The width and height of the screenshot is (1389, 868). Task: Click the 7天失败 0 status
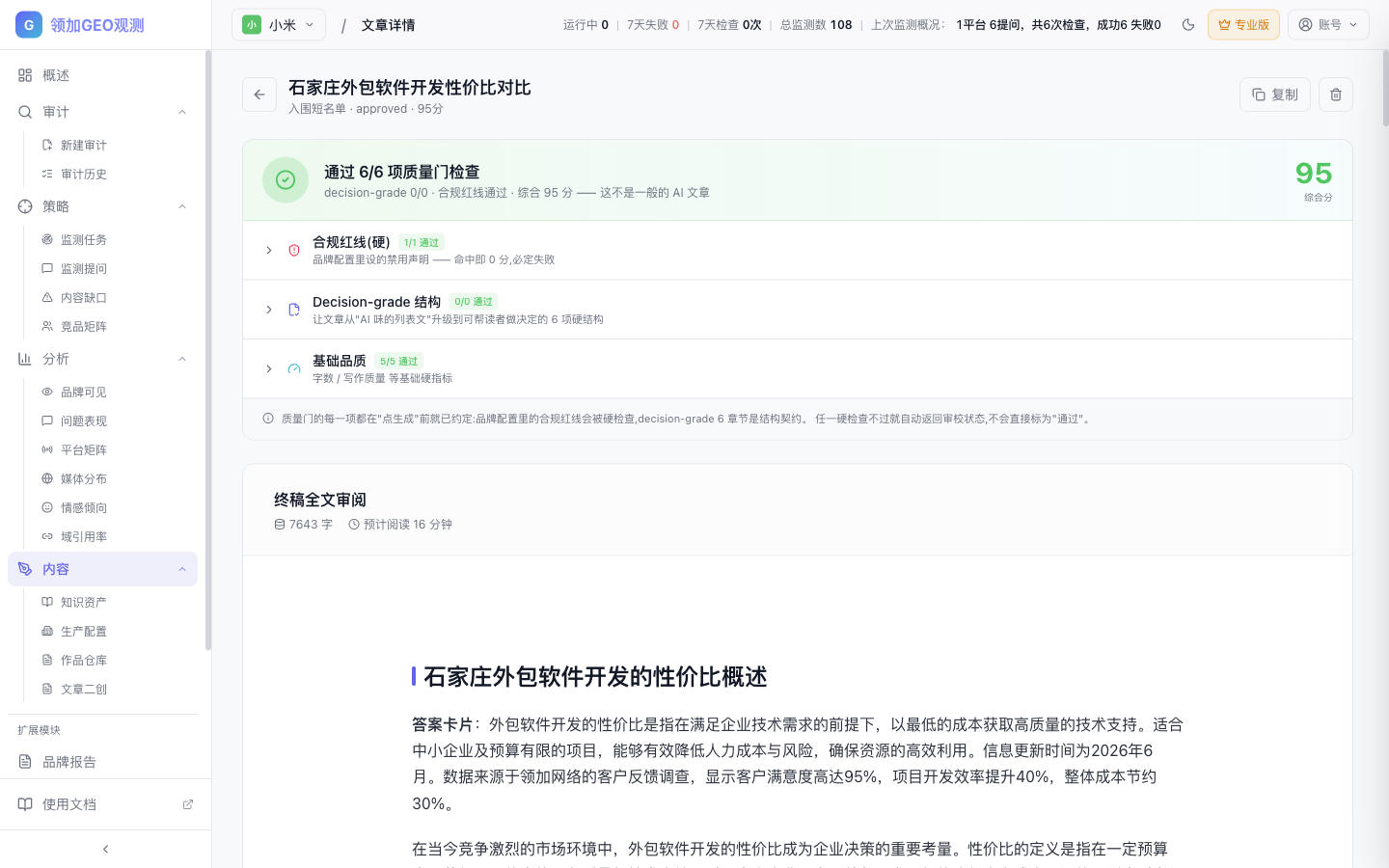tap(653, 25)
